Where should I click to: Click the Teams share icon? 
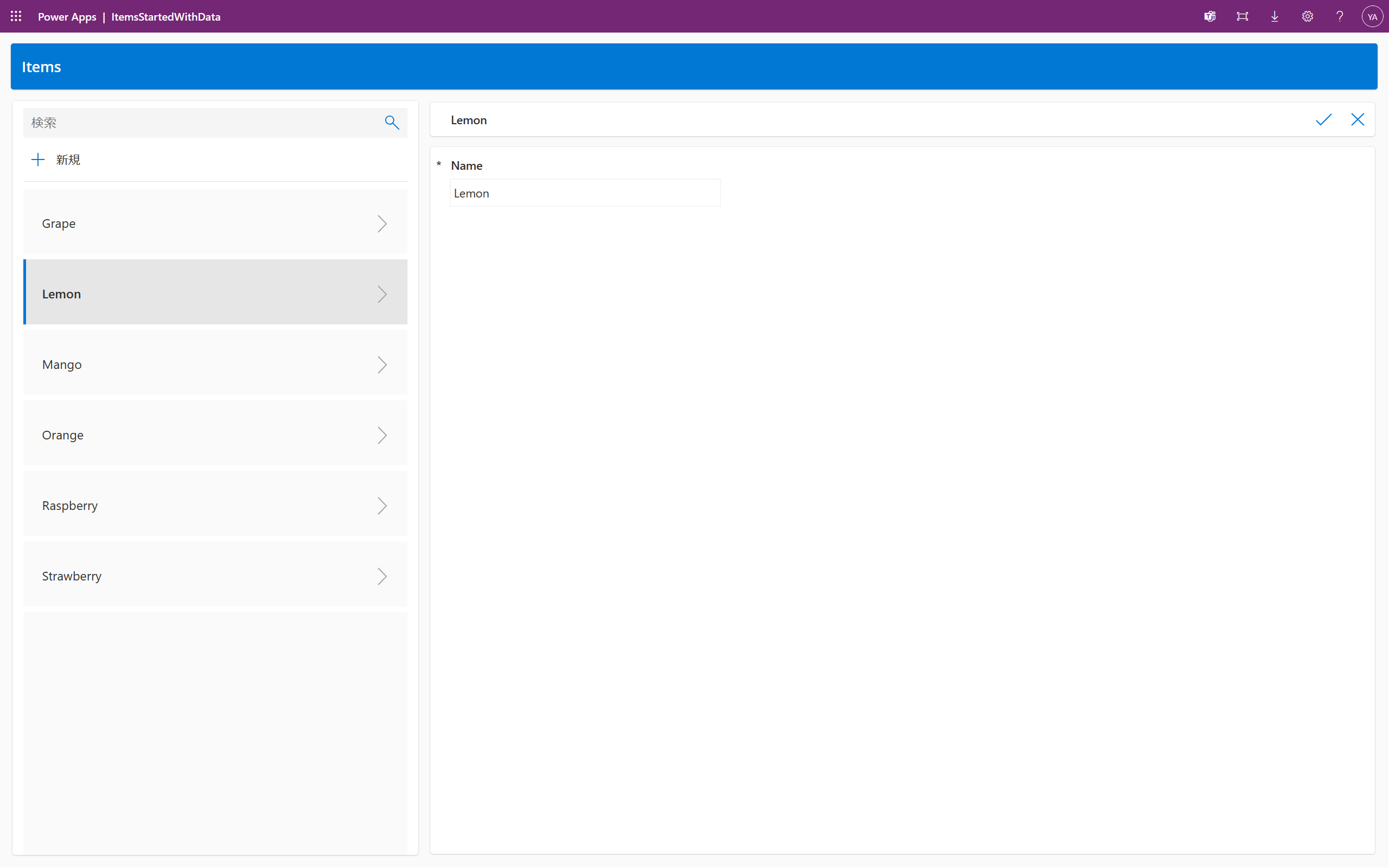tap(1210, 16)
